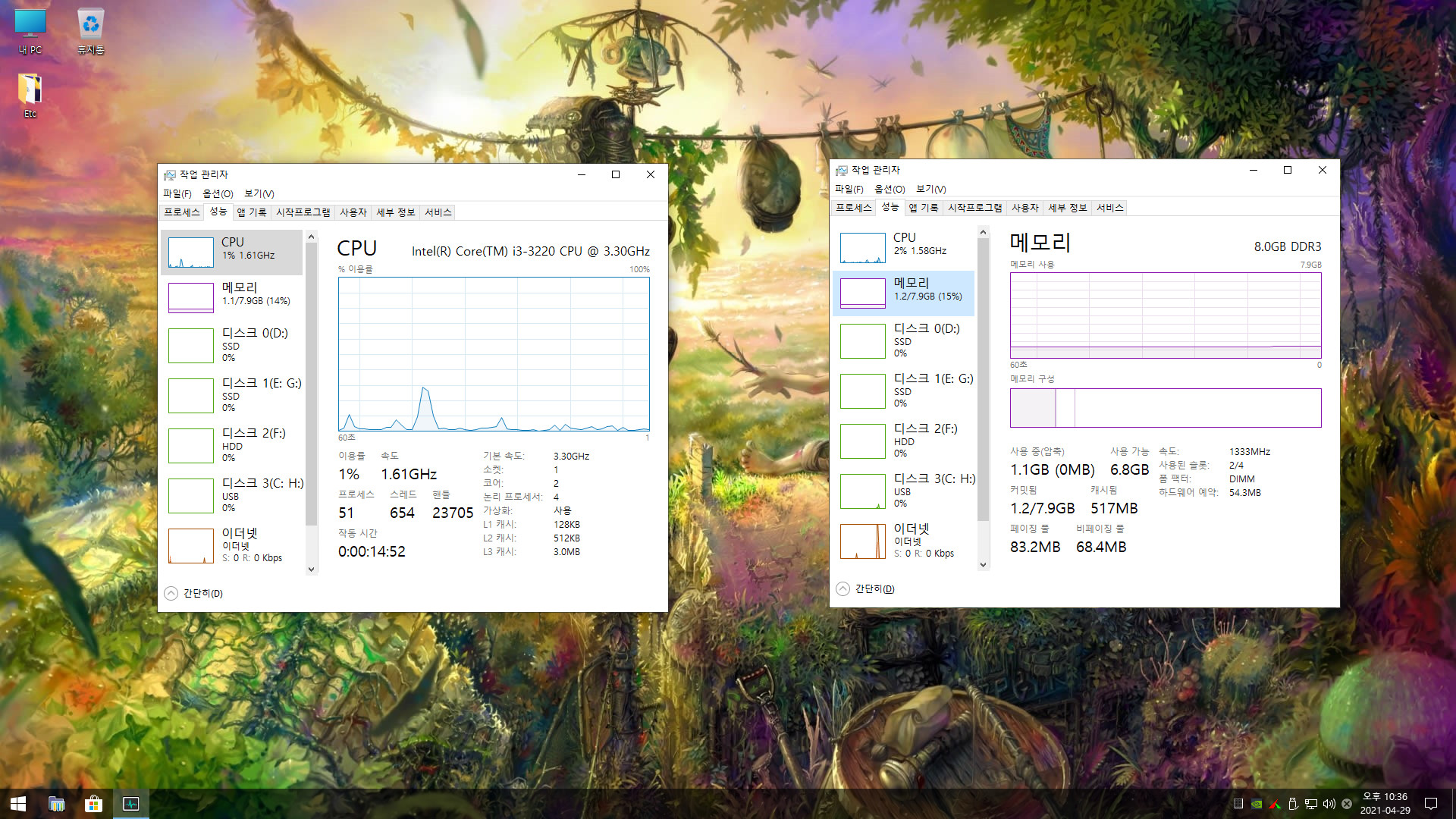Screen dimensions: 1456x819
Task: Switch to 앱 기록 tab in right Task Manager
Action: click(x=924, y=208)
